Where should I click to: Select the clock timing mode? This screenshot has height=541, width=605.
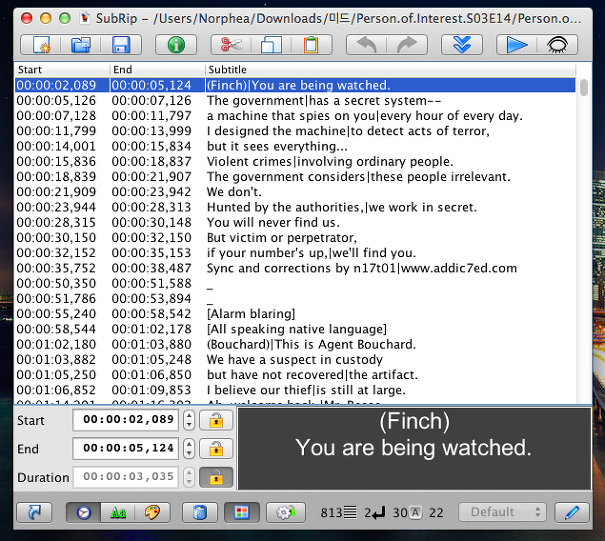83,512
